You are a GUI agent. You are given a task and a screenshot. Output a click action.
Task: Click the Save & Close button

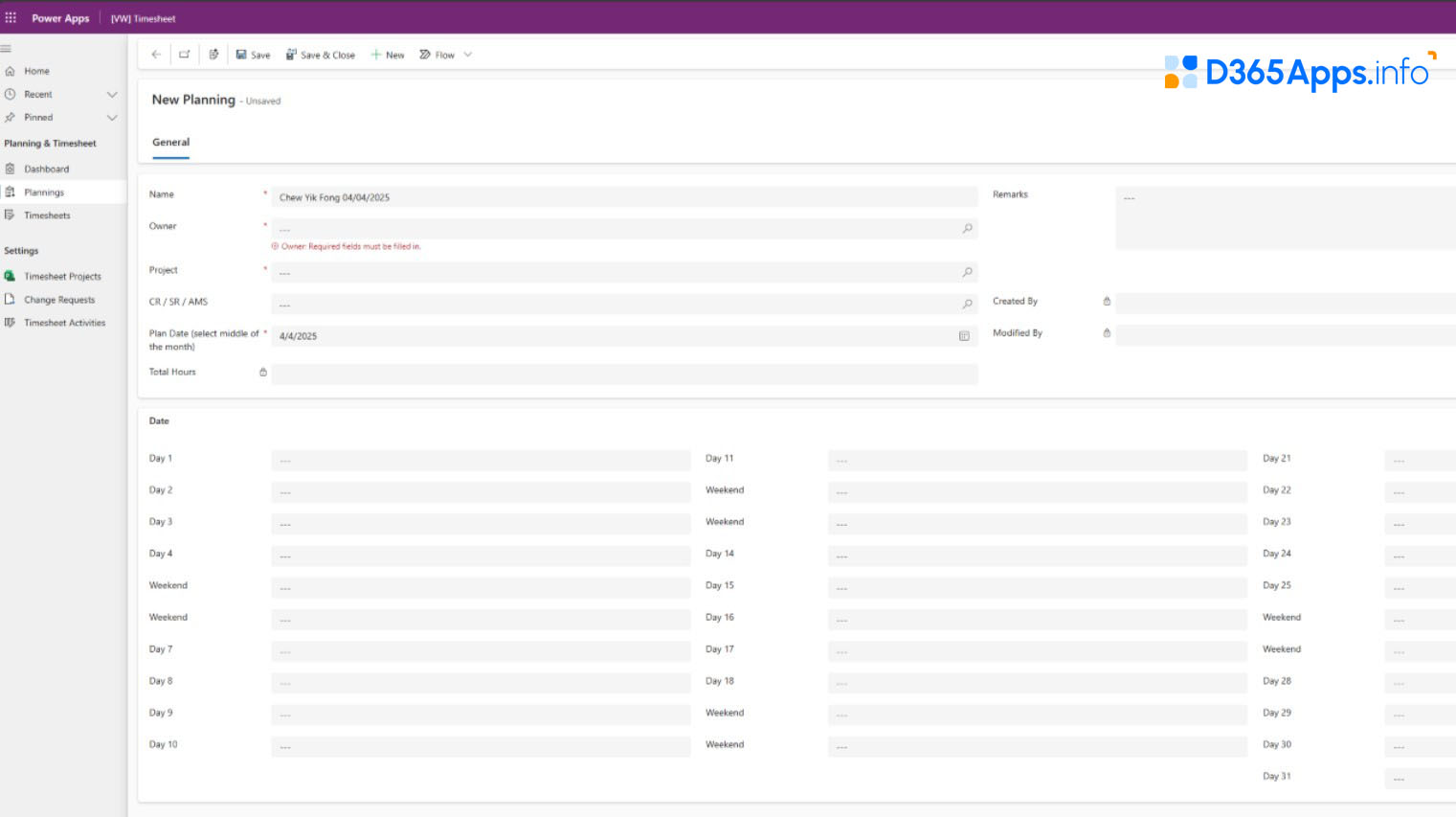(320, 55)
